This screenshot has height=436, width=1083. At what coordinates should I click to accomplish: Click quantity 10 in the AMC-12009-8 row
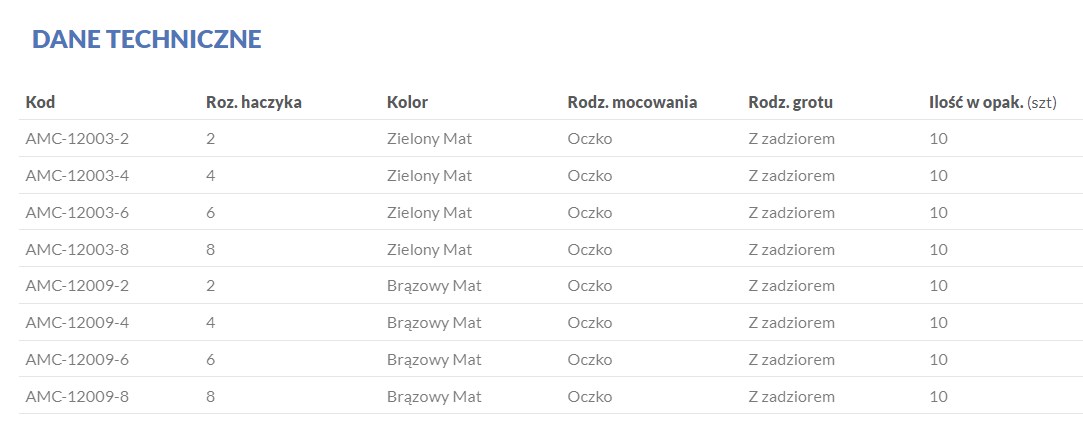tap(938, 397)
